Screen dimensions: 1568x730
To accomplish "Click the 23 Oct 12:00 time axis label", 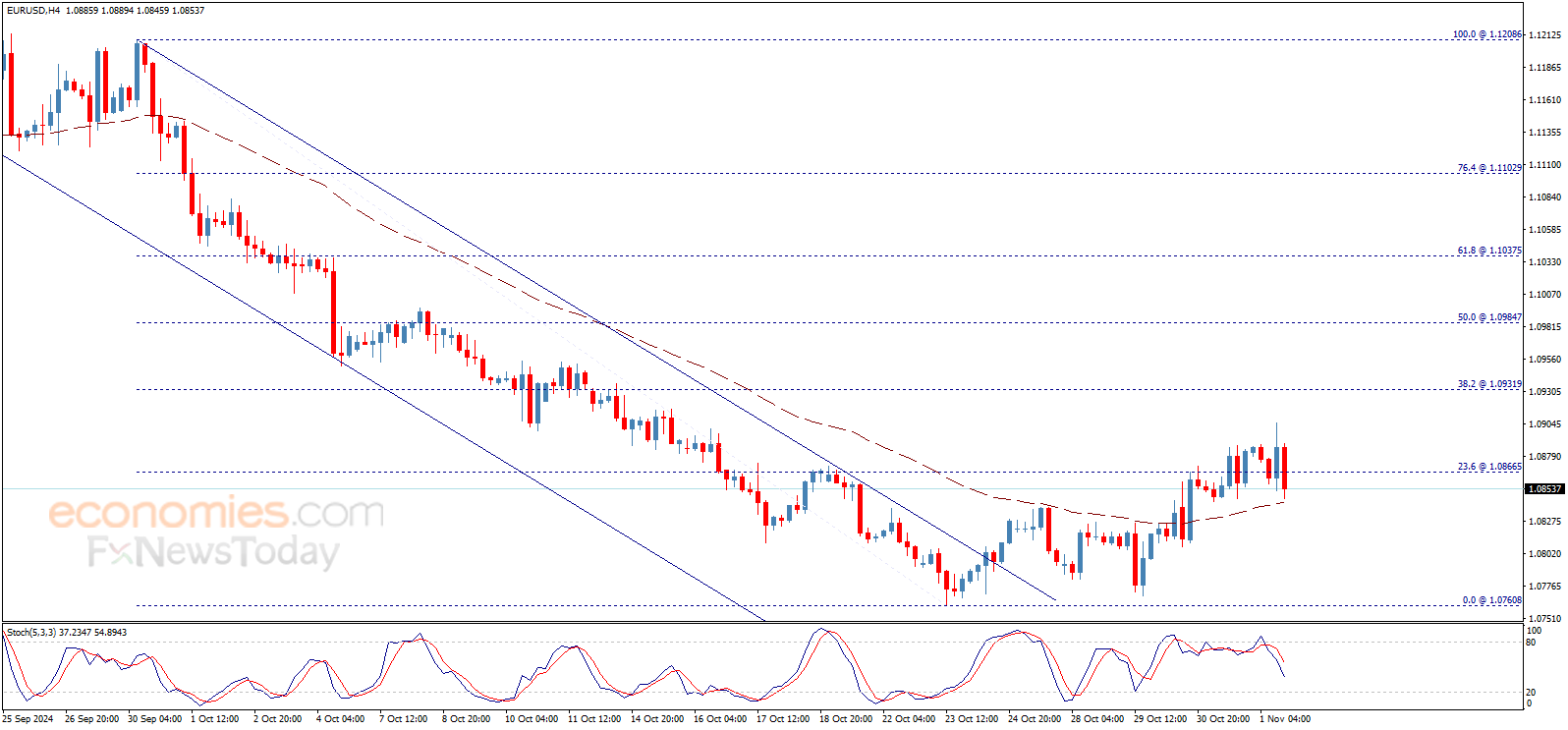I will (972, 719).
